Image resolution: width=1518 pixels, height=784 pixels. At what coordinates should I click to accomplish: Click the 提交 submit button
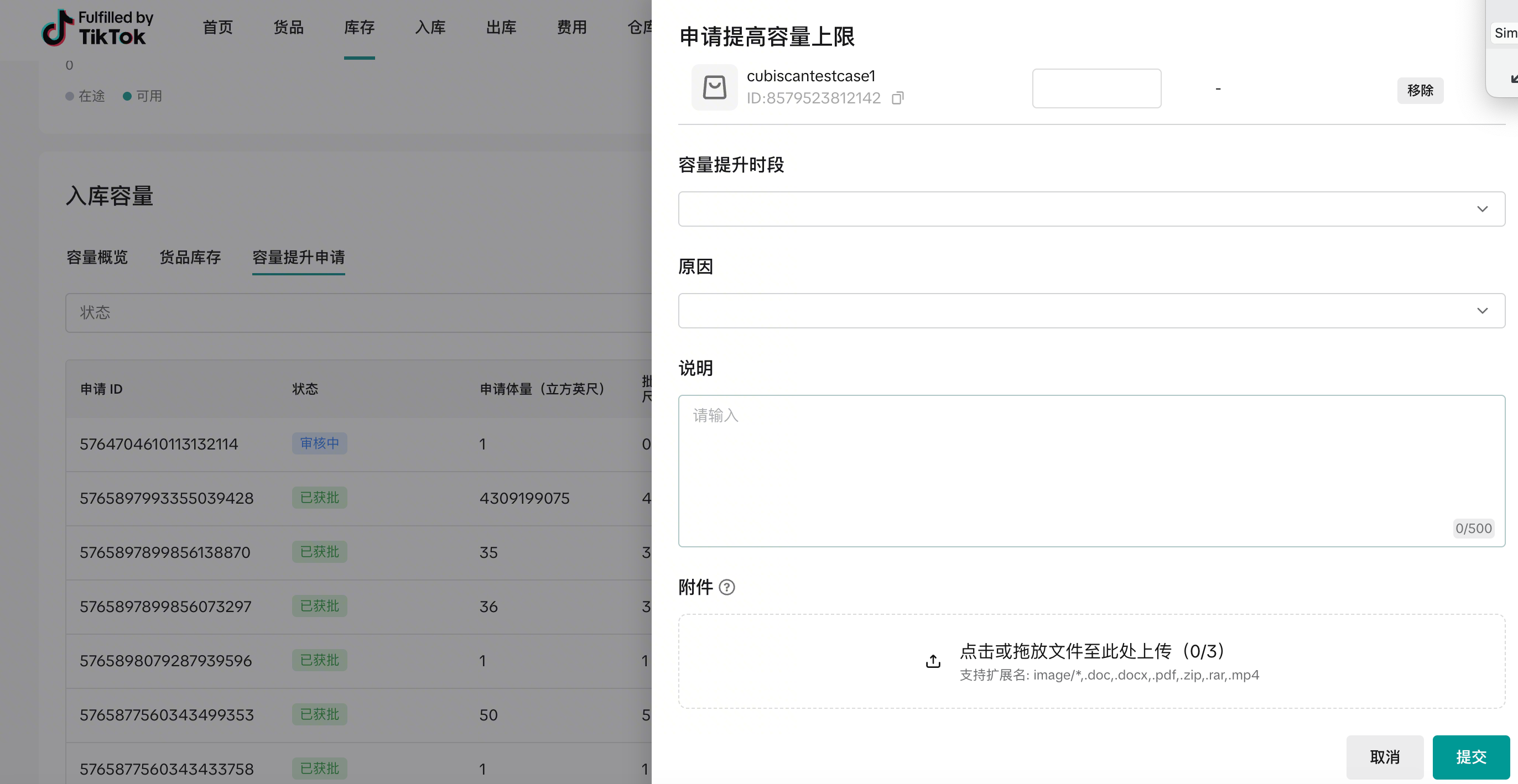tap(1470, 757)
